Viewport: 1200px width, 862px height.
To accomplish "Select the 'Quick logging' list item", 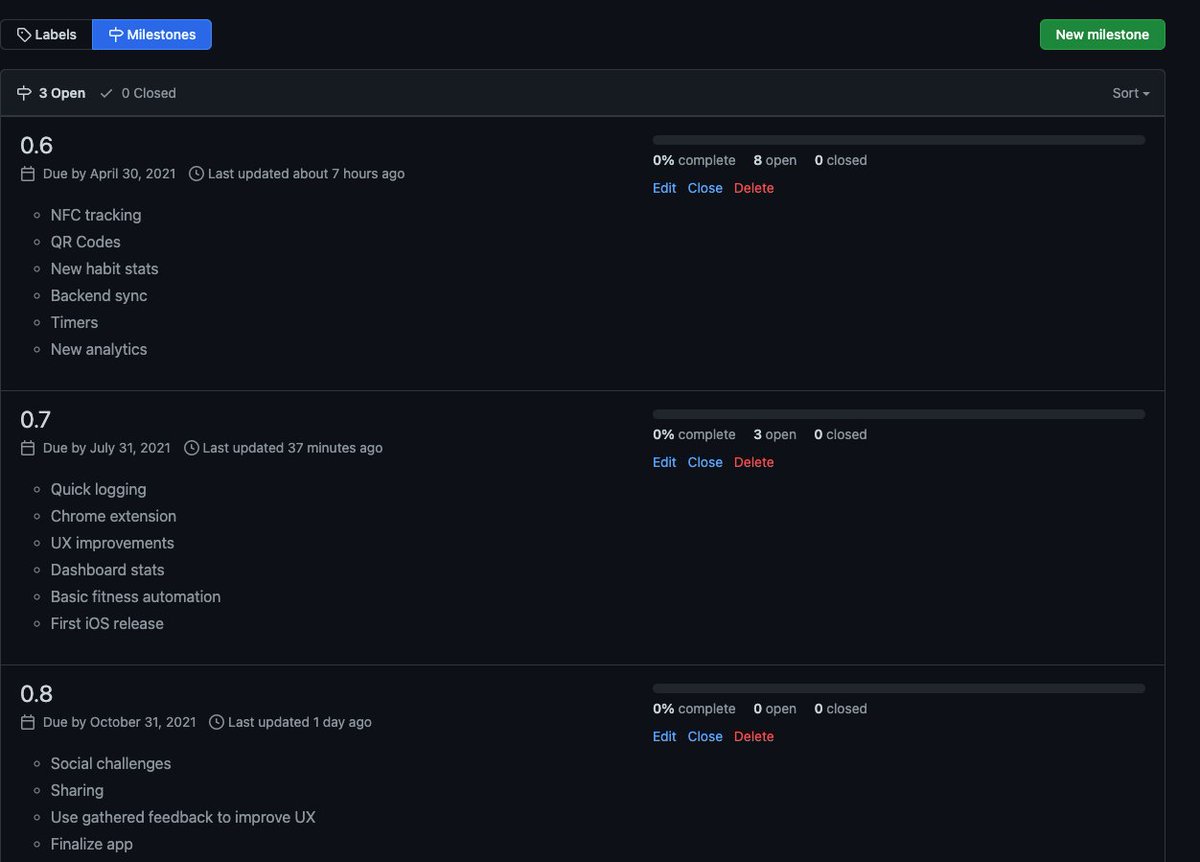I will coord(99,490).
